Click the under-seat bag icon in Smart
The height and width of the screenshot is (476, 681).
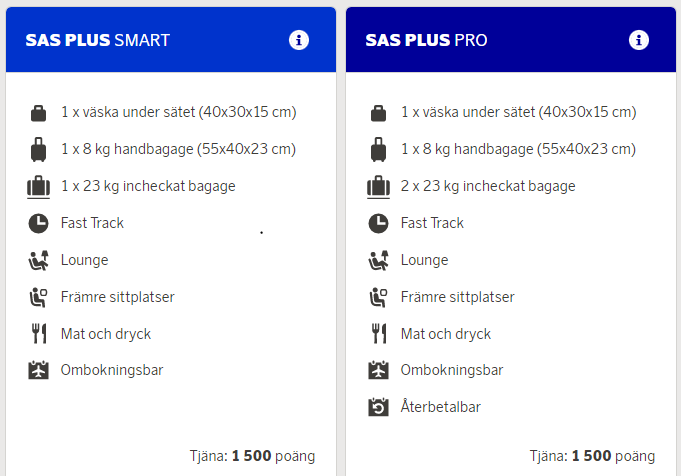(38, 113)
